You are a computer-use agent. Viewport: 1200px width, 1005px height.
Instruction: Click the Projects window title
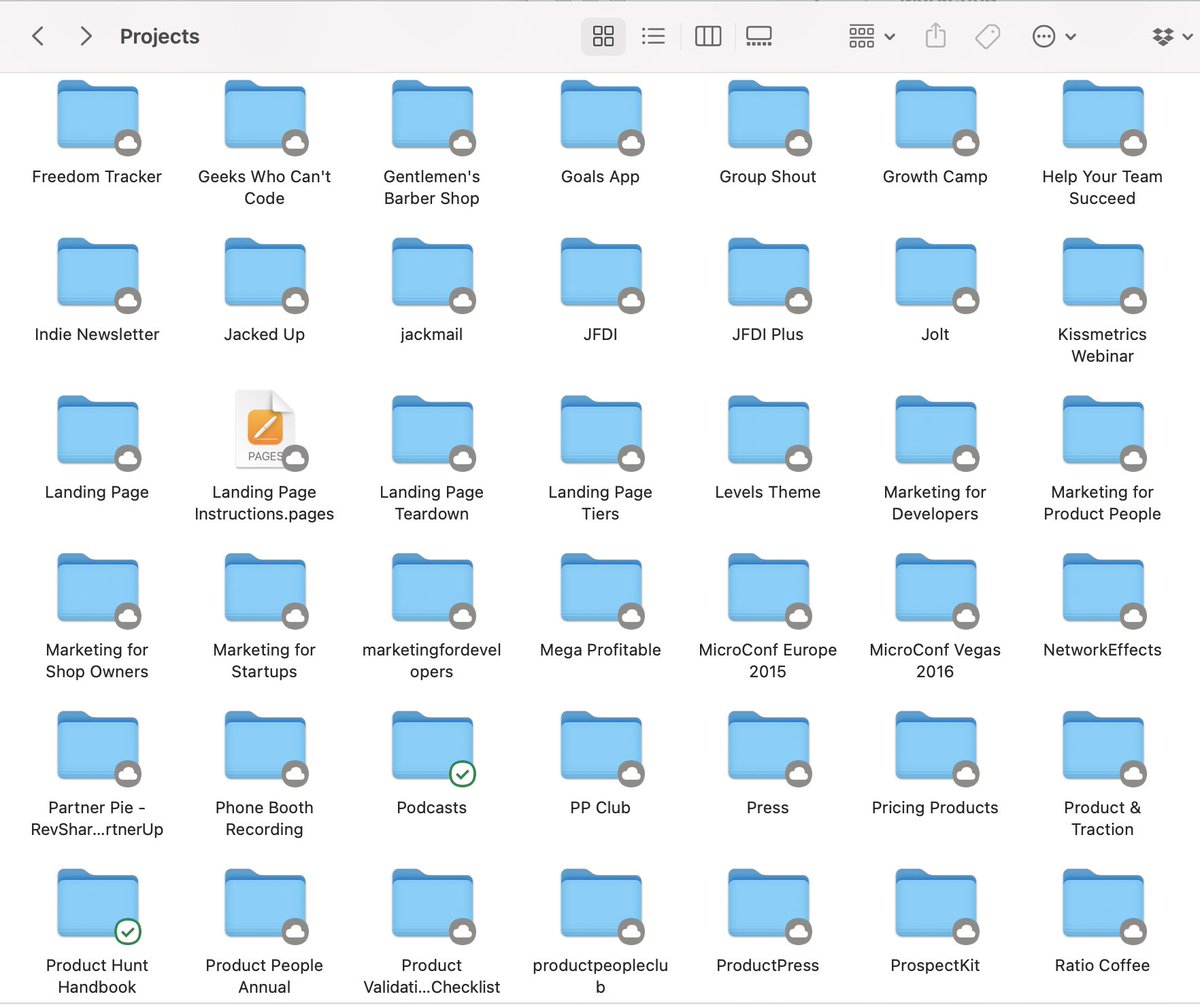159,37
